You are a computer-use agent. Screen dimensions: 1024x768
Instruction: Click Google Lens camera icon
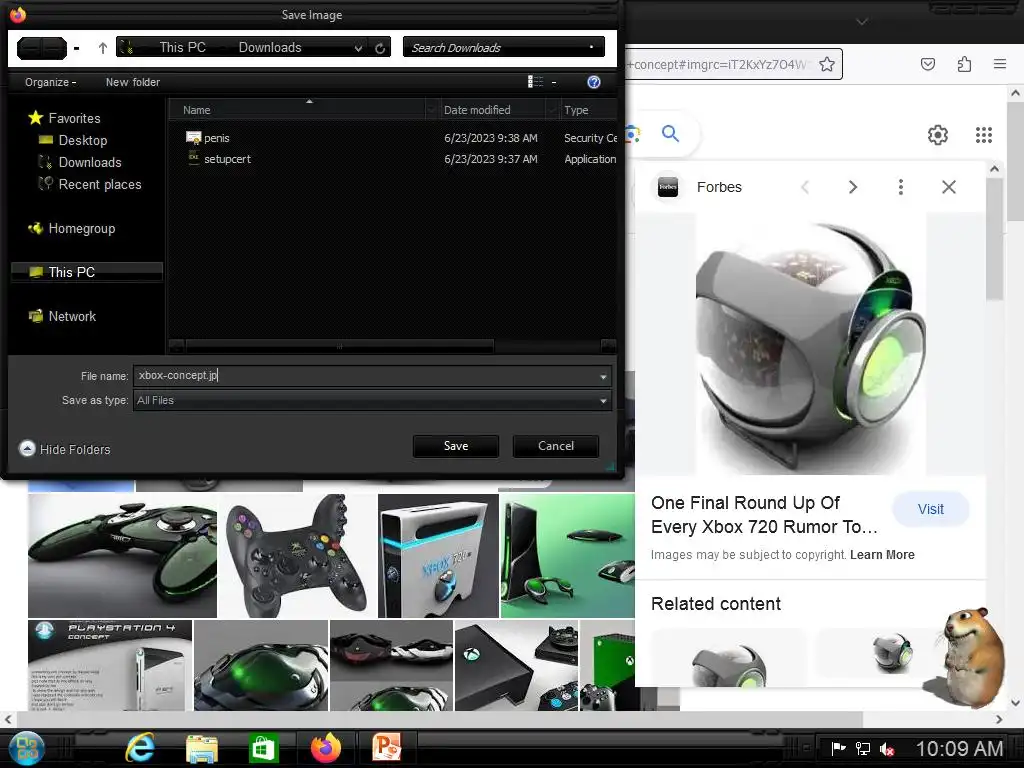click(x=630, y=135)
